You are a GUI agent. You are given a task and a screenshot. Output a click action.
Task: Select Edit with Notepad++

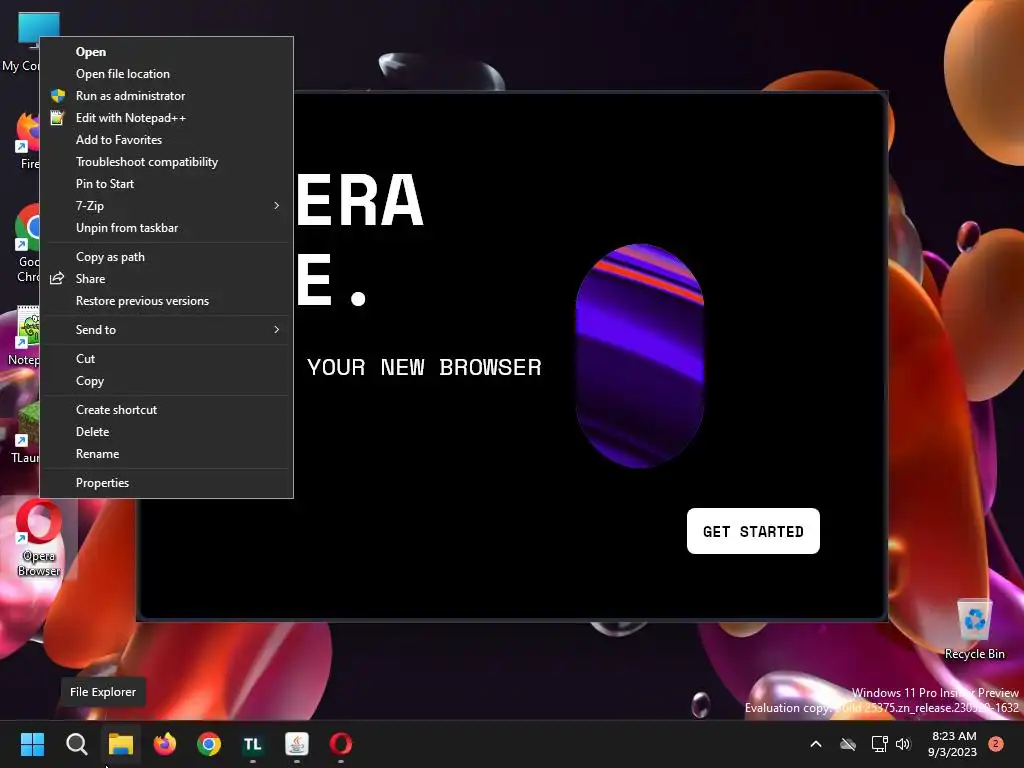click(x=167, y=118)
